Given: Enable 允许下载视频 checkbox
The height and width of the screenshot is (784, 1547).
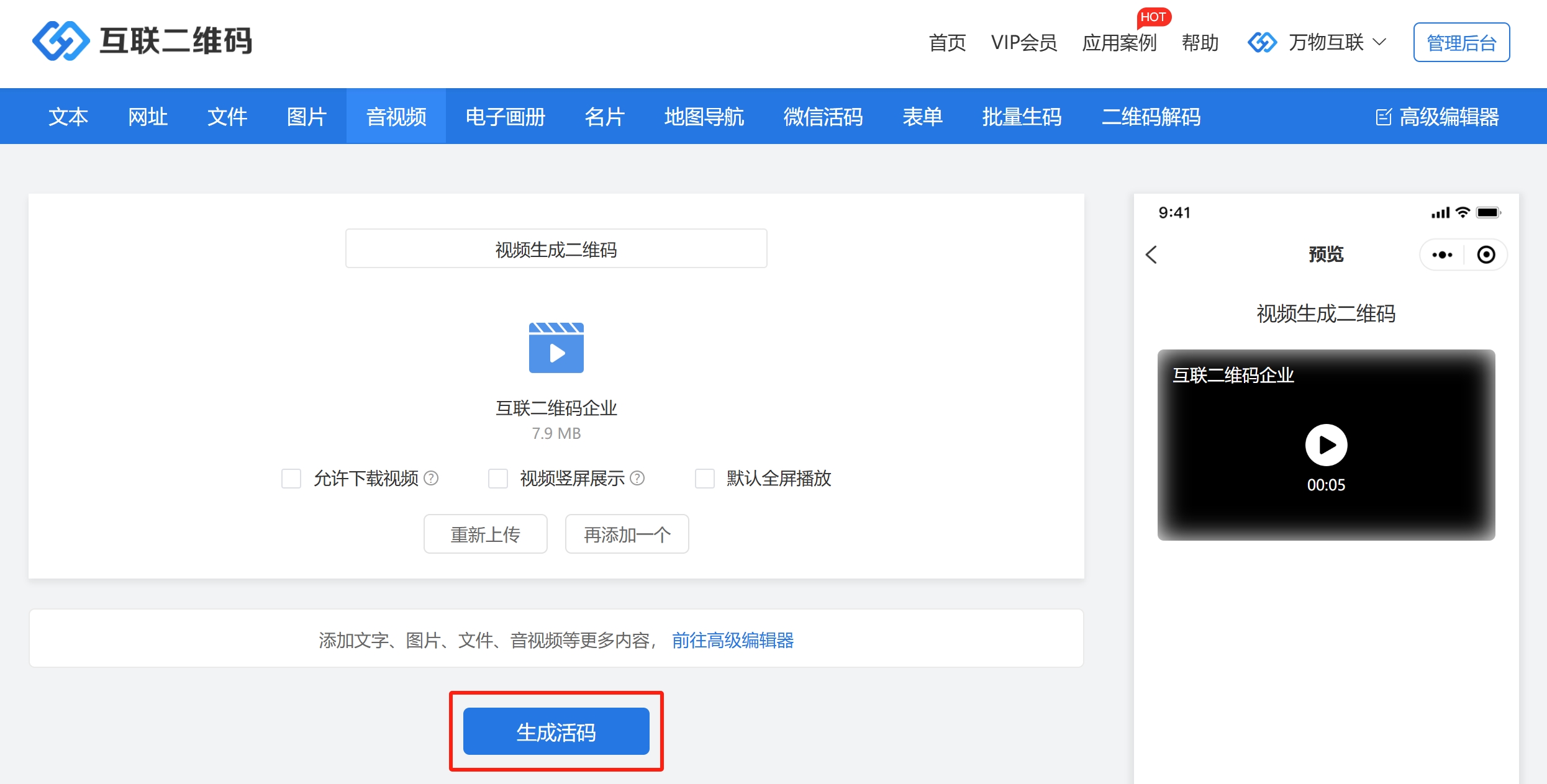Looking at the screenshot, I should (x=291, y=478).
